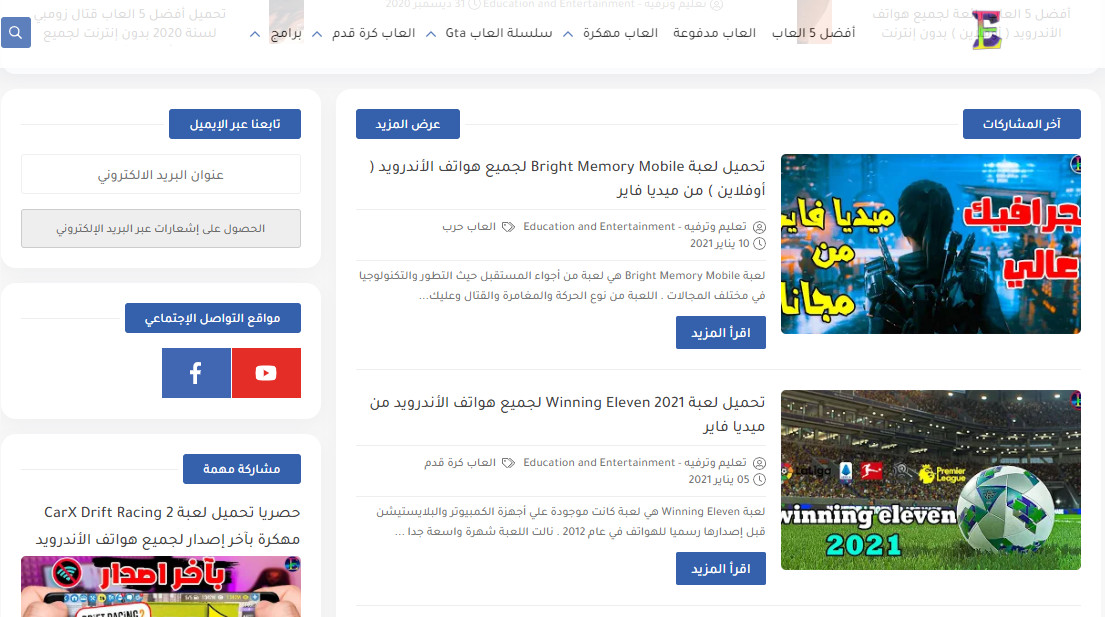Open أفضل 5 العاب menu item

813,33
